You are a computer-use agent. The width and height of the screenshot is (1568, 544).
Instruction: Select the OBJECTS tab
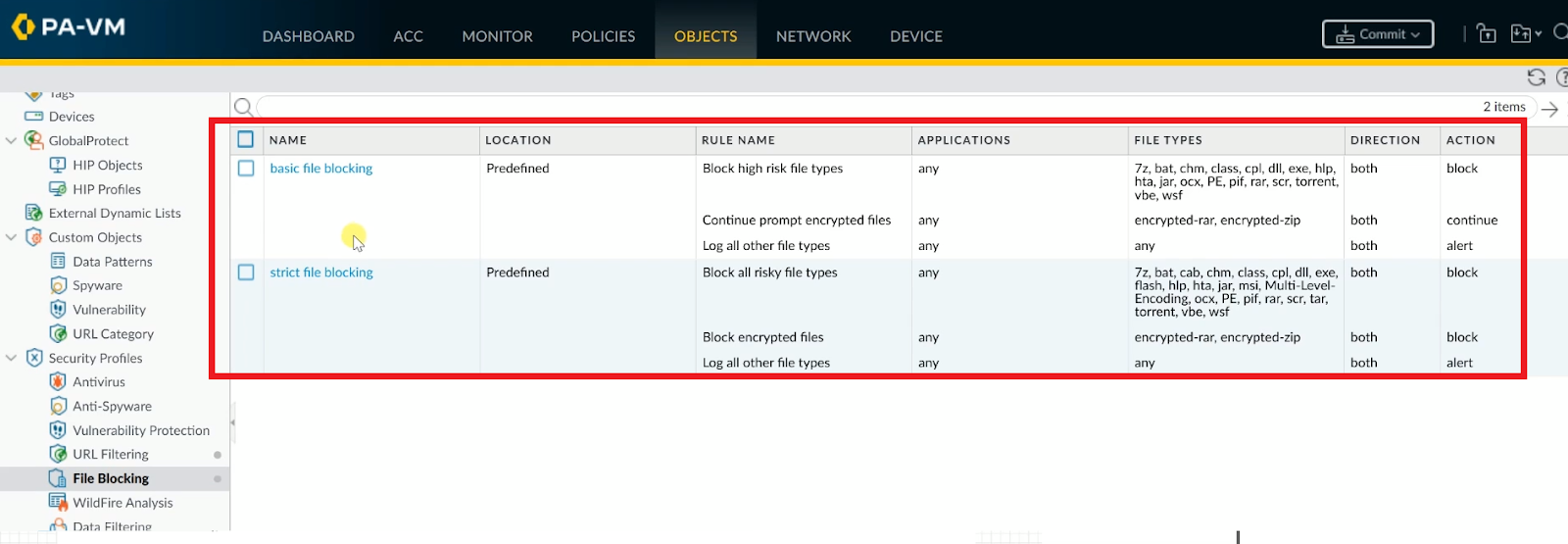point(706,36)
